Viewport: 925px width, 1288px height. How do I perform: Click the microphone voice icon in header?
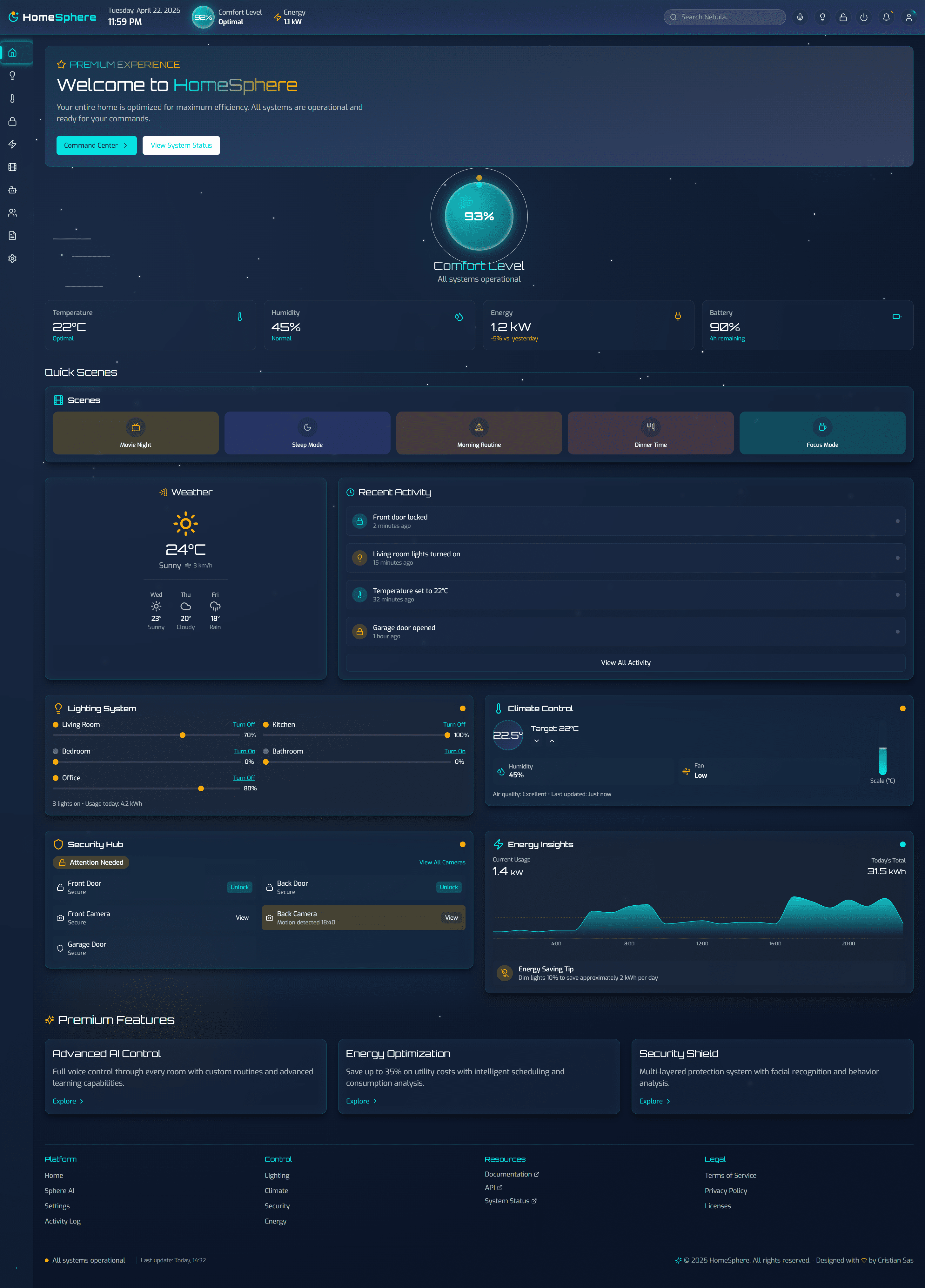click(800, 17)
